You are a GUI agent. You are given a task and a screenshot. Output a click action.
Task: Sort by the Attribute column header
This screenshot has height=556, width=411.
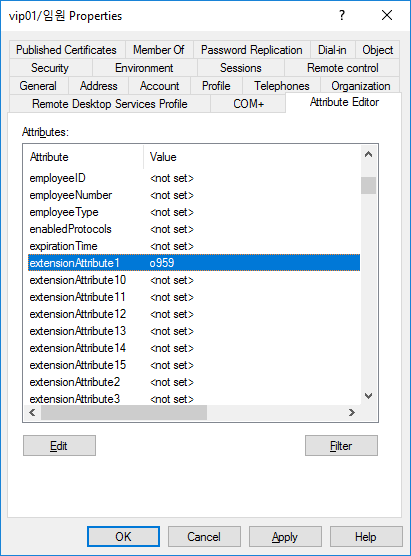84,157
